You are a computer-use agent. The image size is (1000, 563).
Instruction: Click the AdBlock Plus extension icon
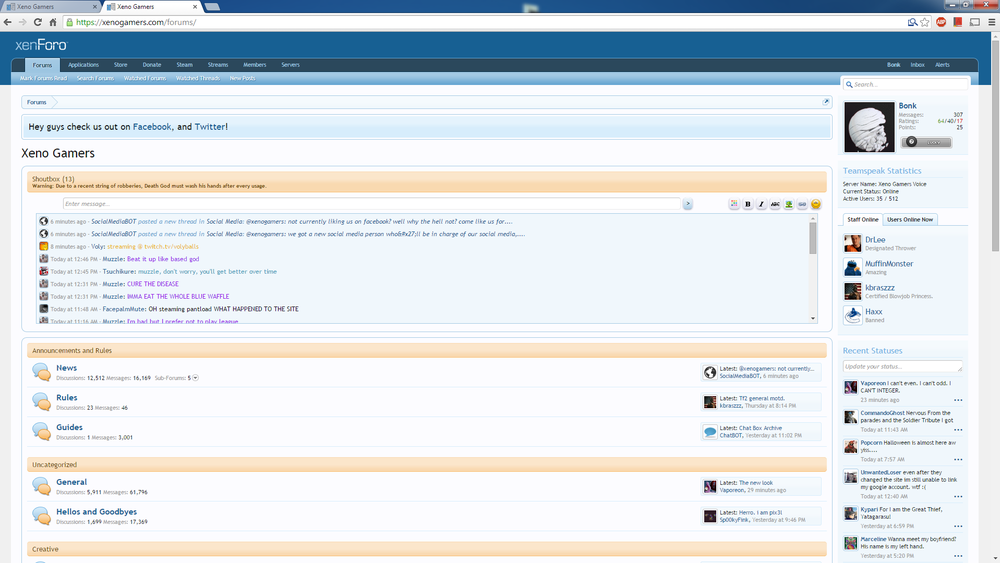941,22
